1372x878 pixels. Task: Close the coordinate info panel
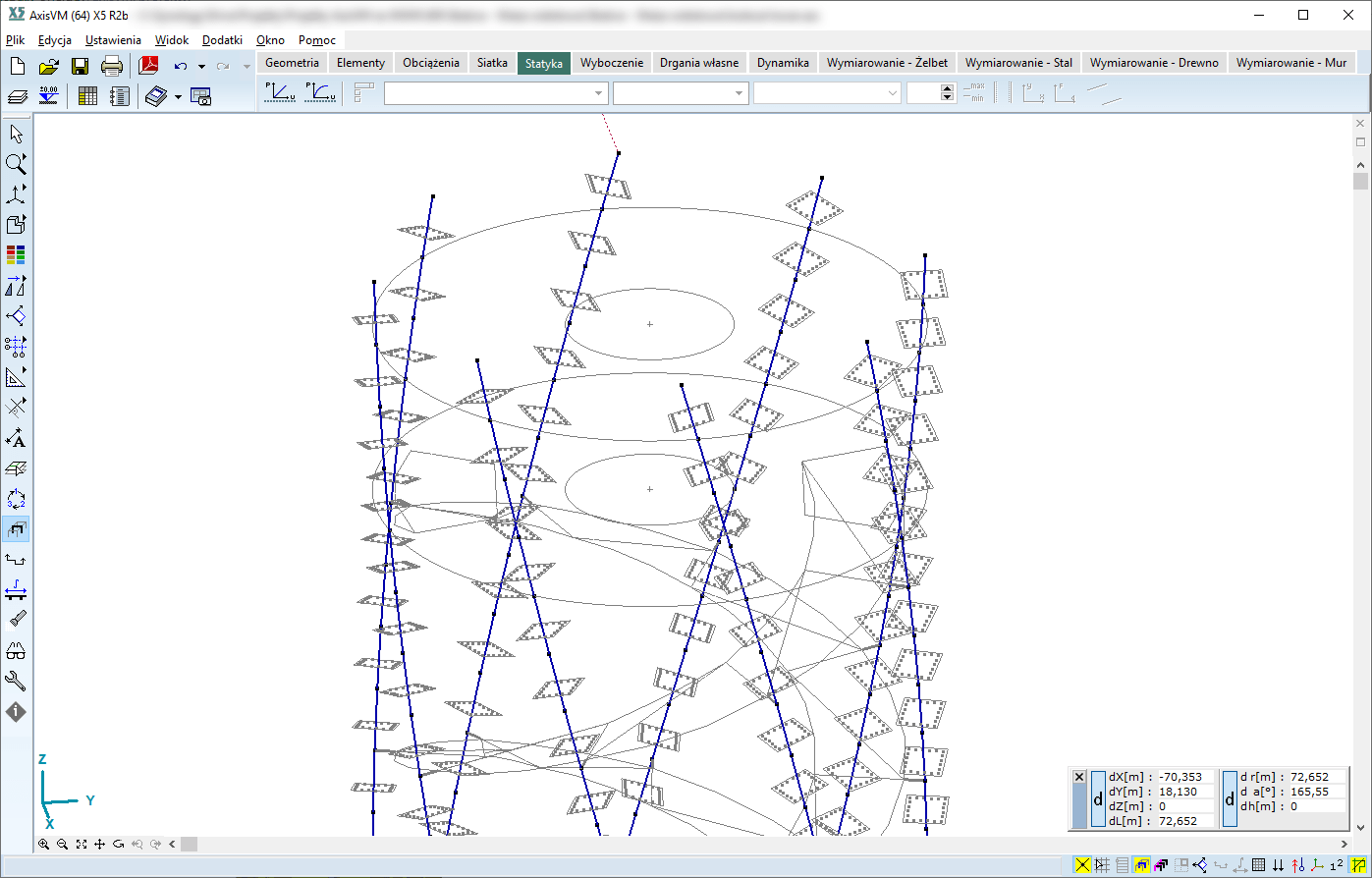click(x=1079, y=777)
